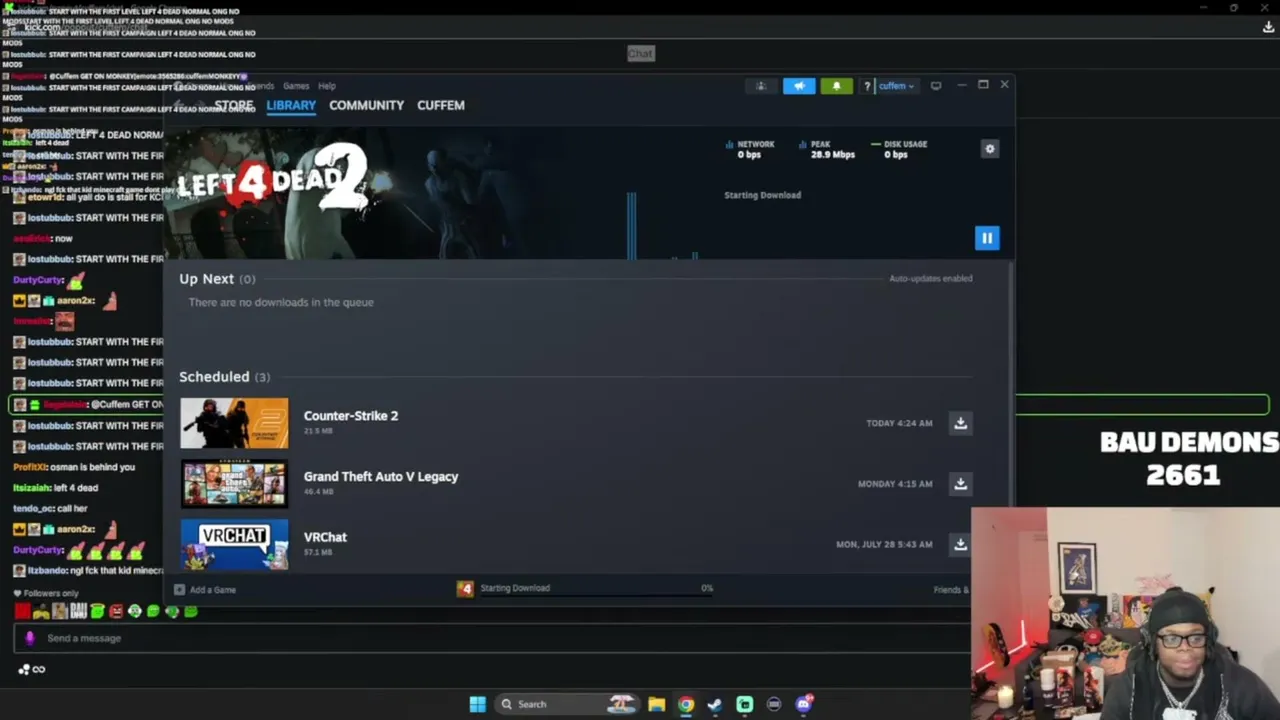Open the Steam announcements megaphone button

point(799,86)
